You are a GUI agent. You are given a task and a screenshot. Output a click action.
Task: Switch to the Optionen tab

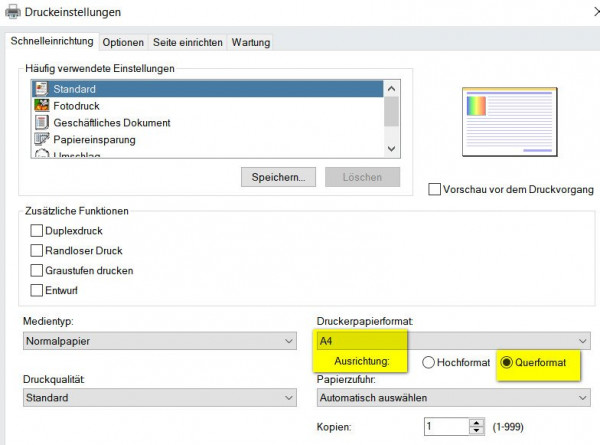click(x=123, y=42)
